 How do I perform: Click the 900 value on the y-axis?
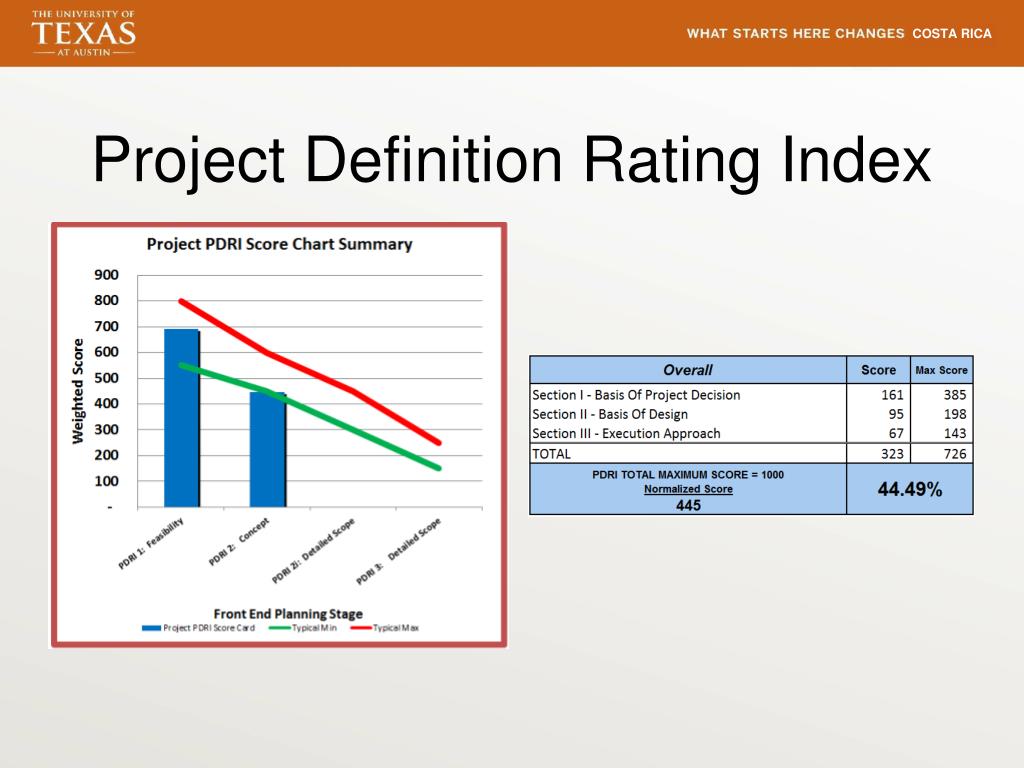pos(106,275)
